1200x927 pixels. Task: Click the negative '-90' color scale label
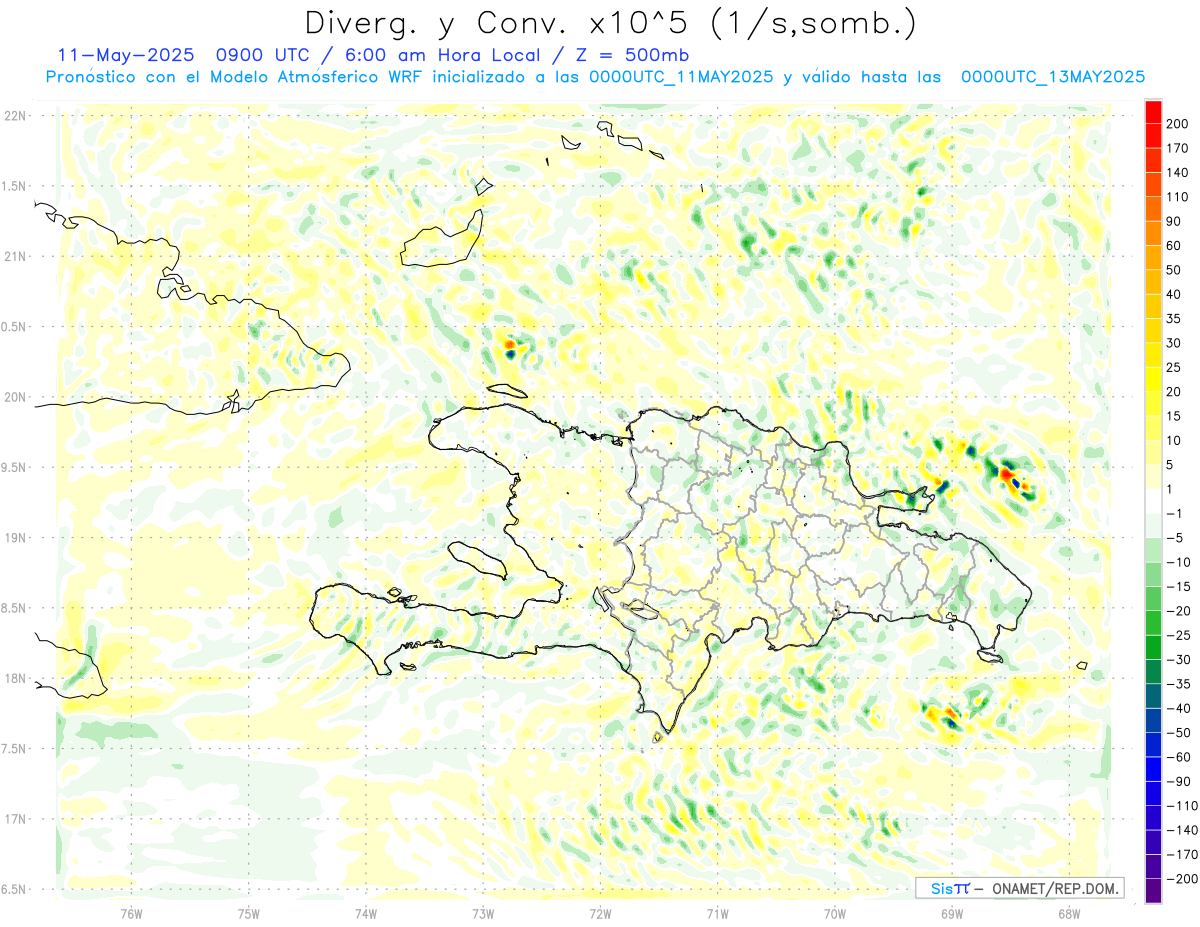(x=1178, y=782)
